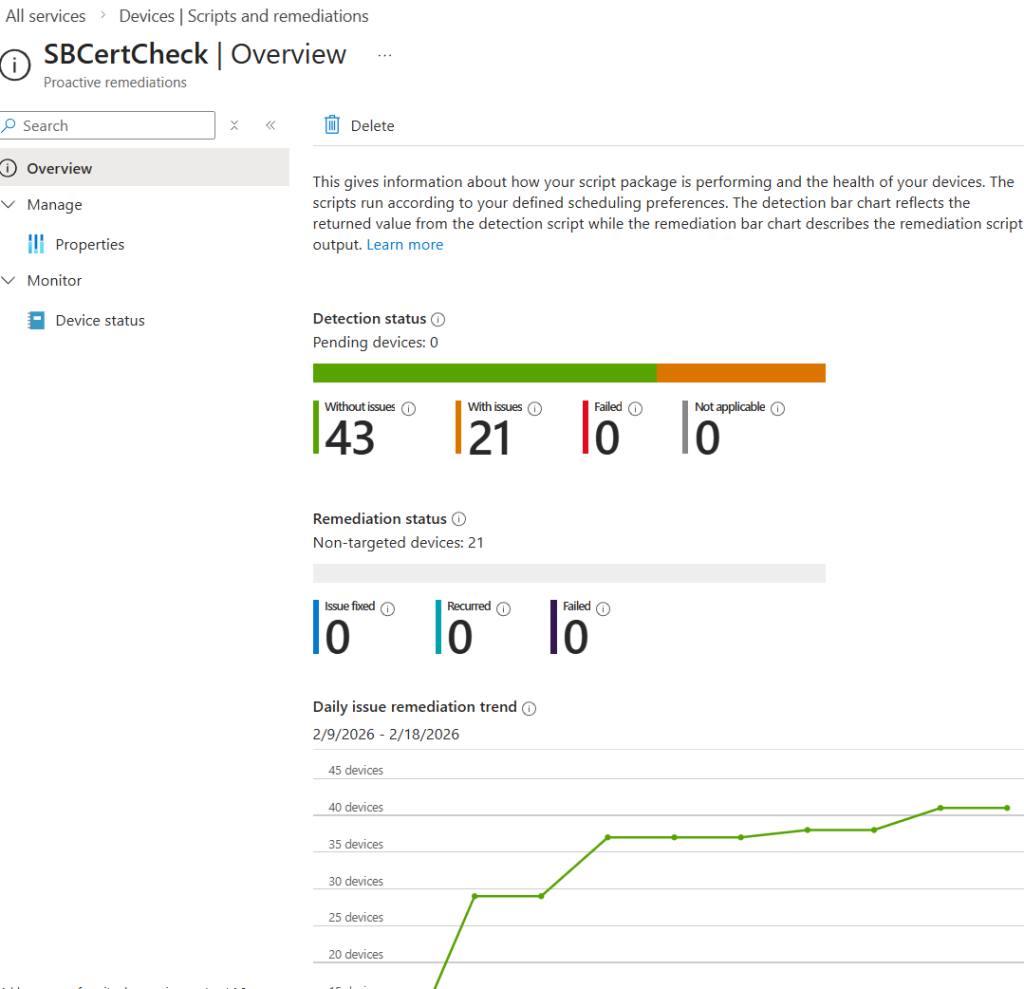Follow the Learn more link
The height and width of the screenshot is (989, 1024).
pos(404,245)
